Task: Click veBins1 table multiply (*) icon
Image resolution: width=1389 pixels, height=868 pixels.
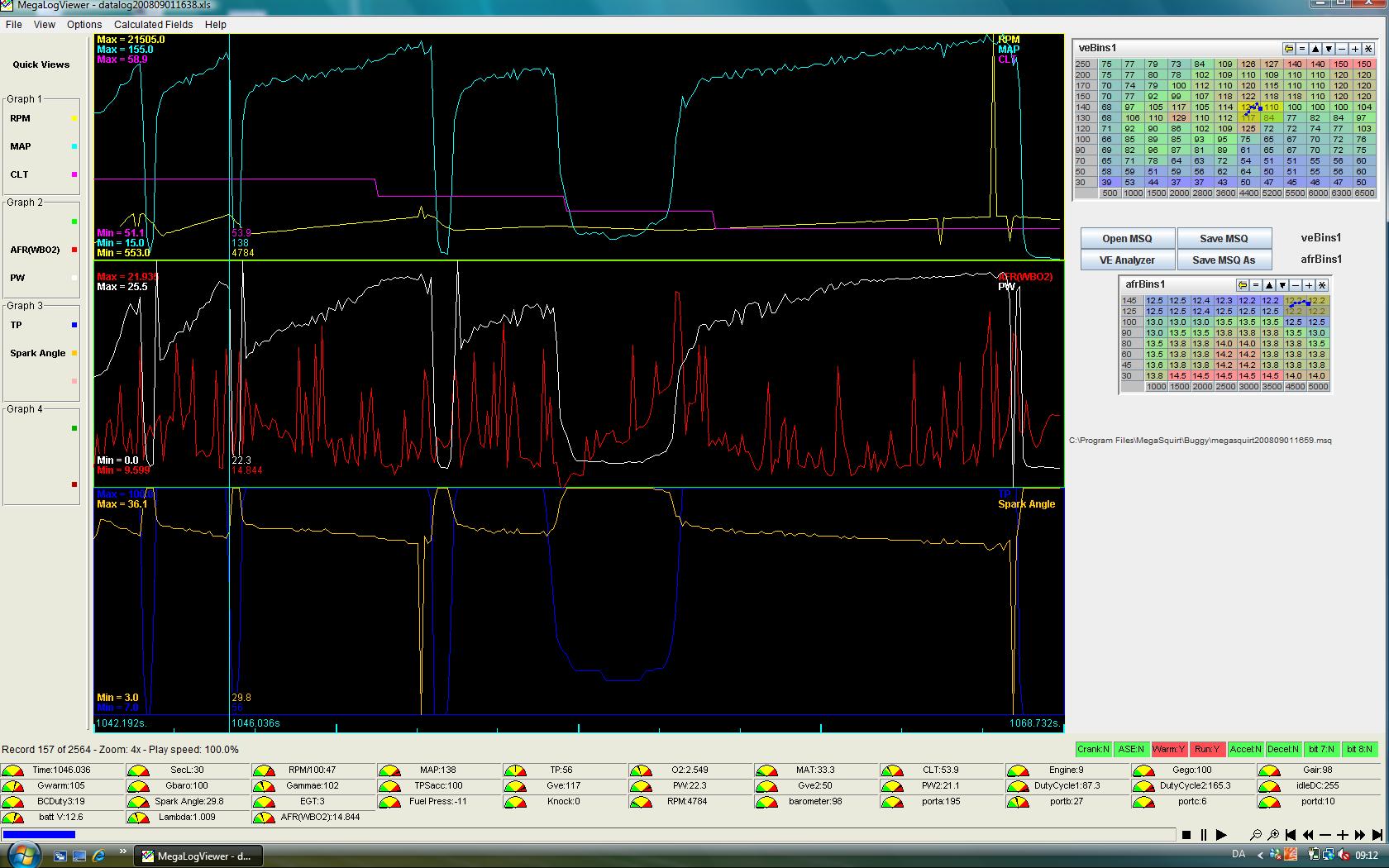Action: point(1368,49)
